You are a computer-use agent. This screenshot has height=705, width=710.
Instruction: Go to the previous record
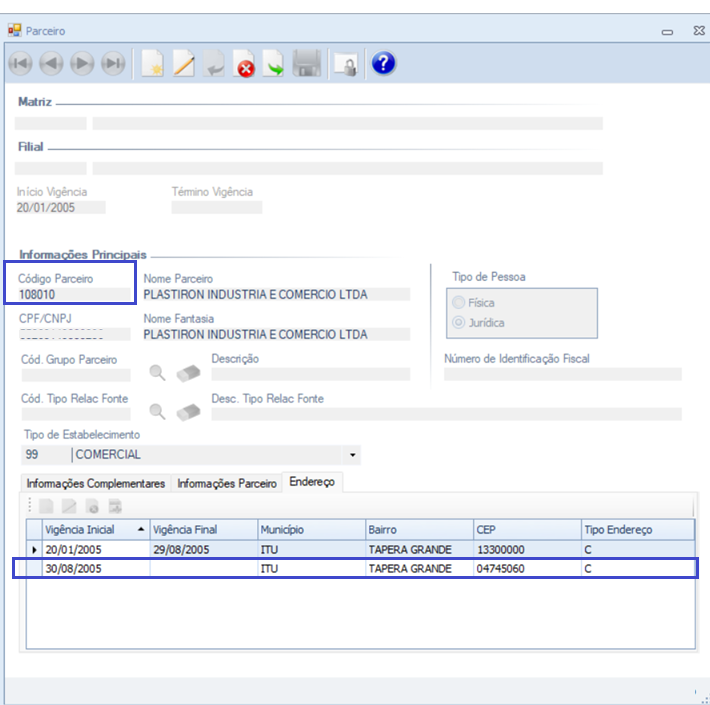(51, 64)
